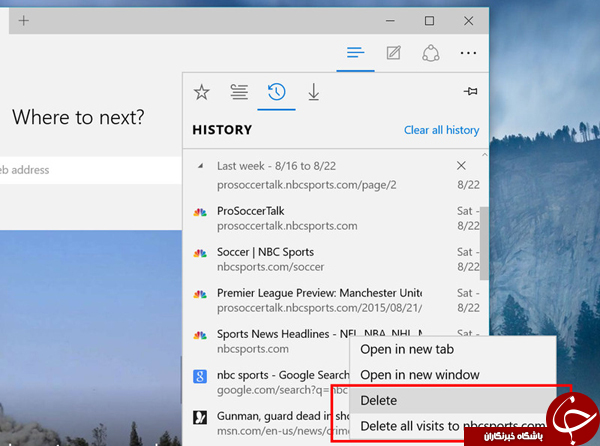Click the MSN icon beside Gunman entry
Screen dimensions: 600x446
[x=200, y=417]
